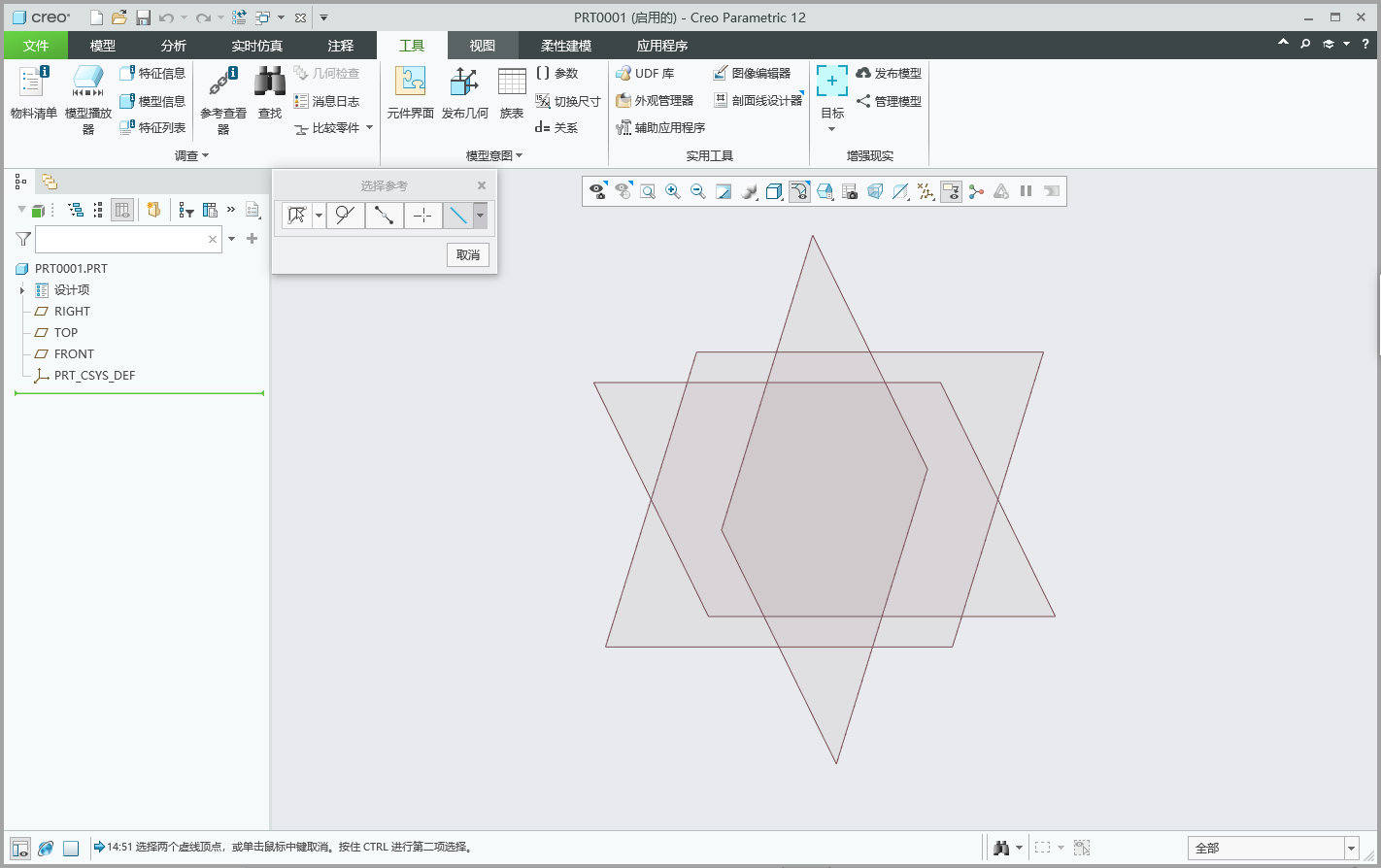Open 消息日志 message log
Viewport: 1381px width, 868px height.
point(326,101)
